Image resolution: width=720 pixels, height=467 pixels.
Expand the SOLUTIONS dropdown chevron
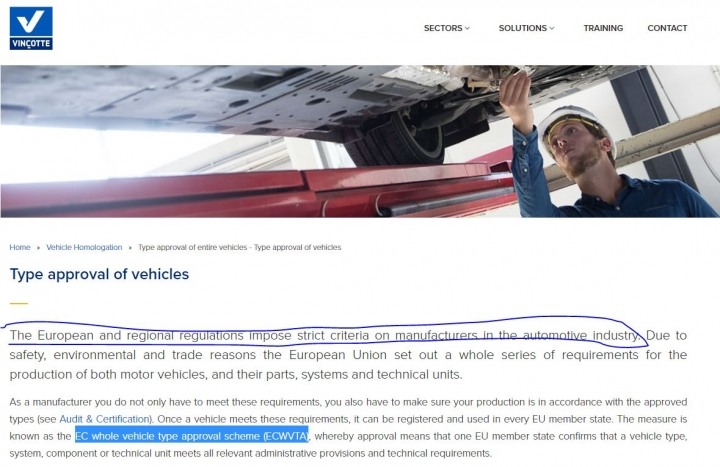(552, 28)
